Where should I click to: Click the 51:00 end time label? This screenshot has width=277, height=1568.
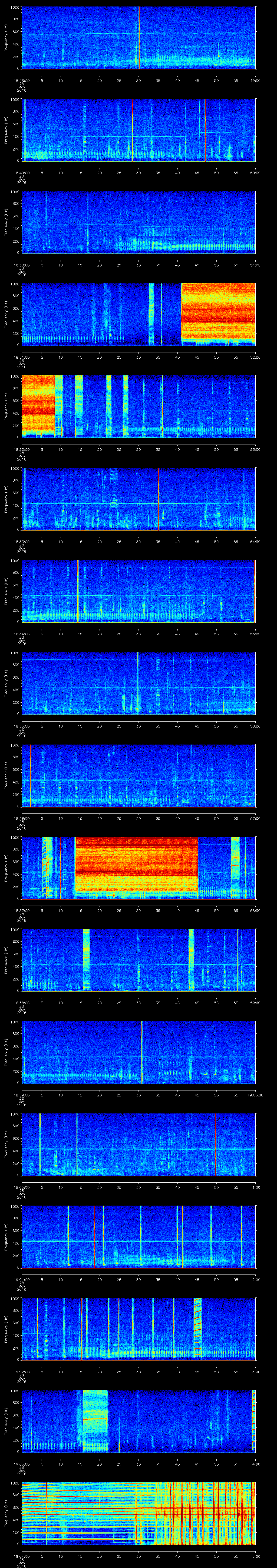(x=256, y=264)
